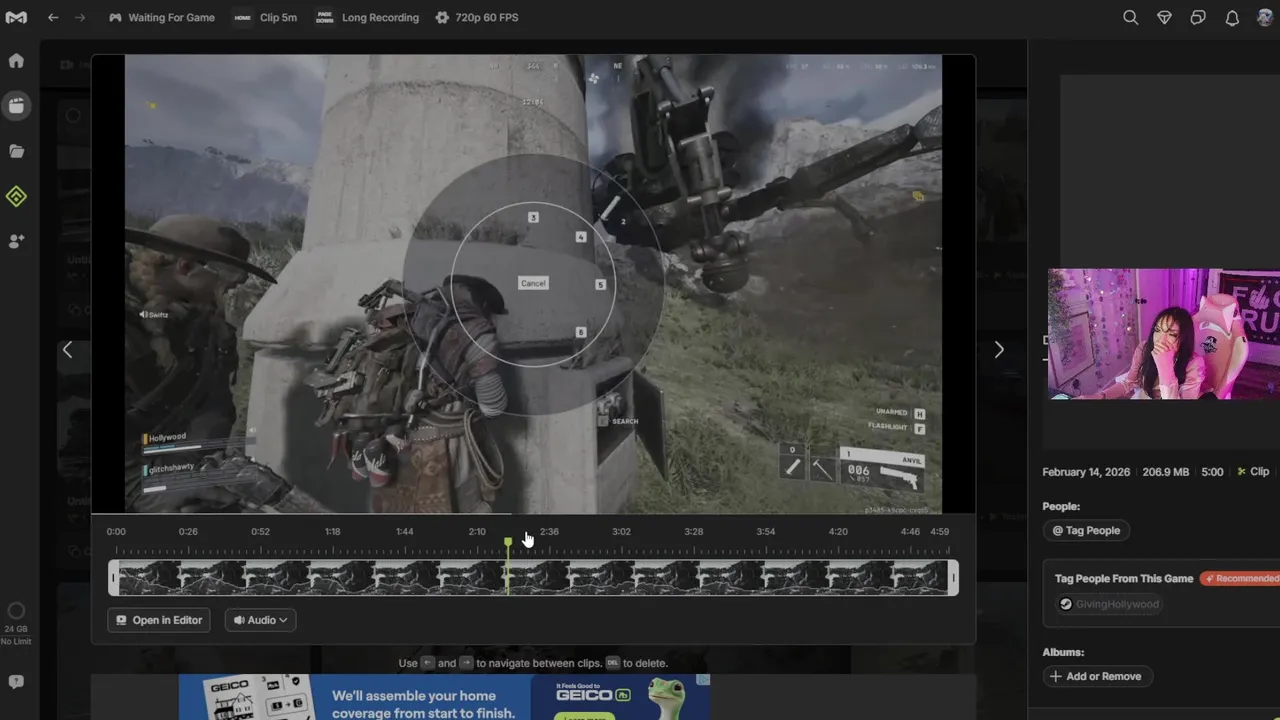
Task: Go back with the left arrow
Action: coord(53,17)
